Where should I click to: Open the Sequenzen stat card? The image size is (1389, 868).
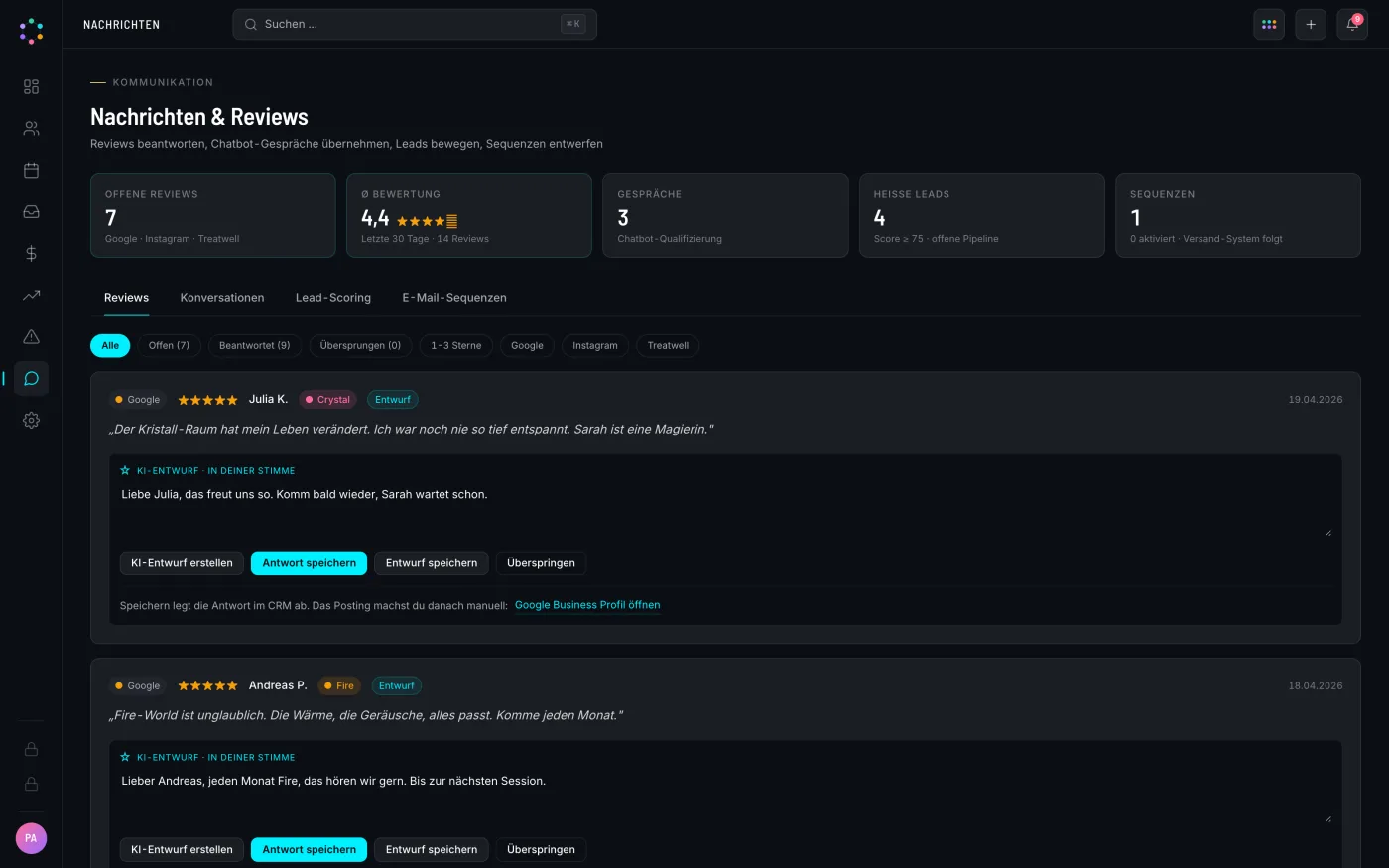click(x=1238, y=215)
